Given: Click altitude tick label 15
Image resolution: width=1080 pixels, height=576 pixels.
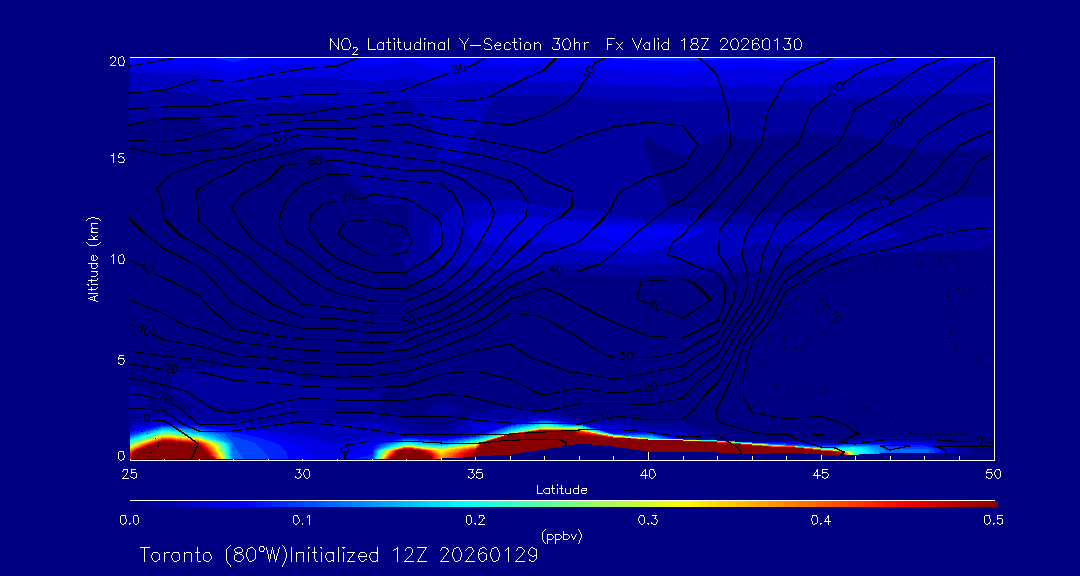Looking at the screenshot, I should [118, 159].
